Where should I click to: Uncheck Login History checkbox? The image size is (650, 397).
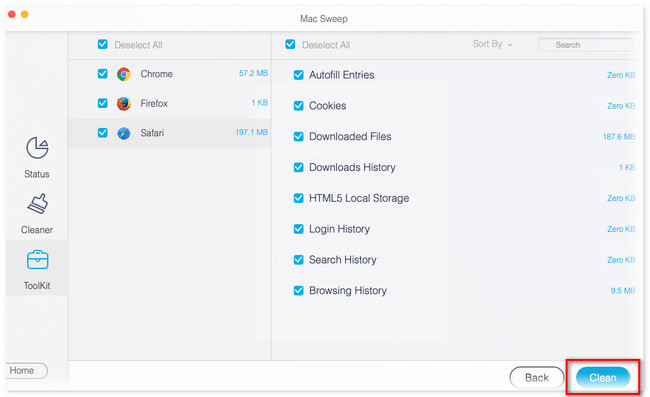298,229
